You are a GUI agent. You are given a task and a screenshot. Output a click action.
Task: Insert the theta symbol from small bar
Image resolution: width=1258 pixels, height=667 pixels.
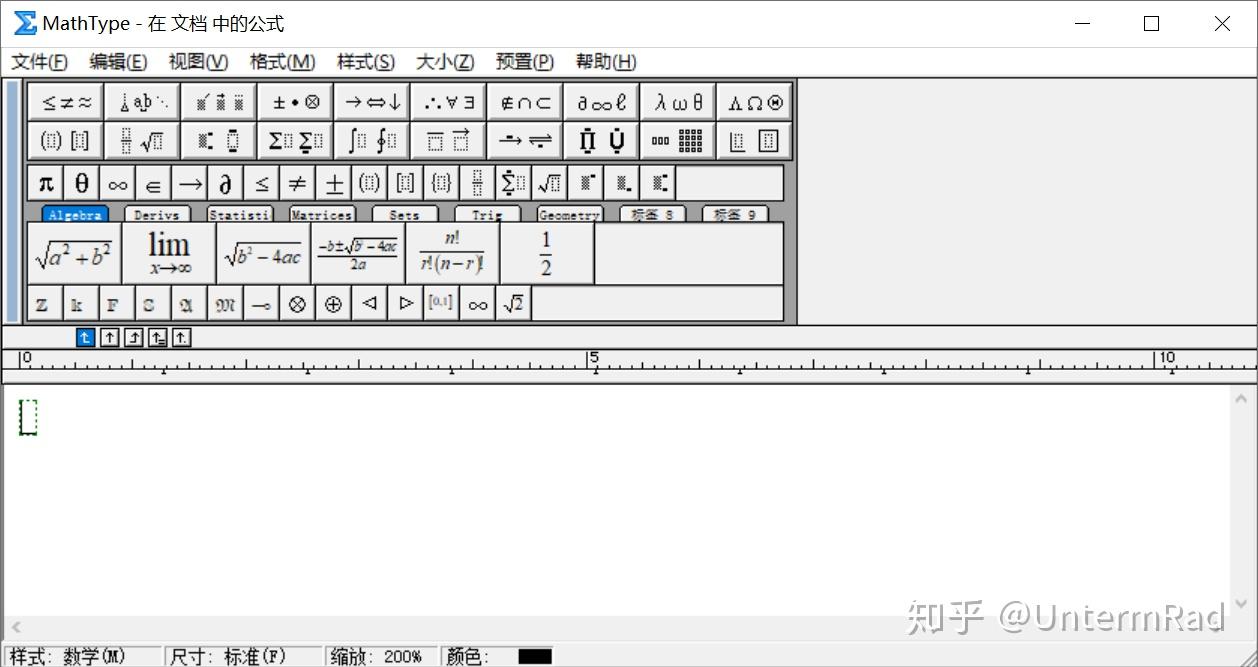coord(82,184)
